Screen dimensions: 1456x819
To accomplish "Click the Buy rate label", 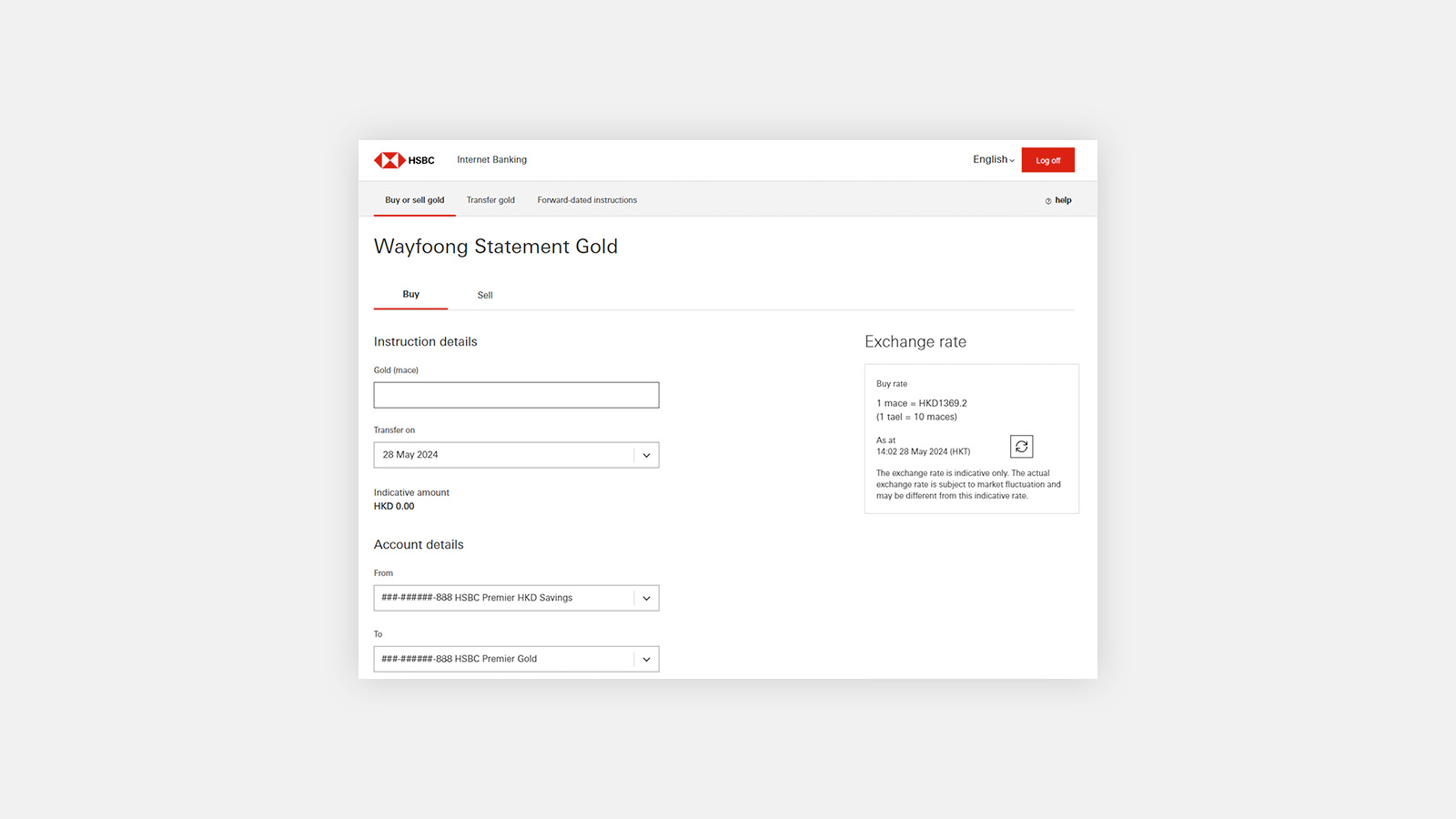I will tap(892, 384).
